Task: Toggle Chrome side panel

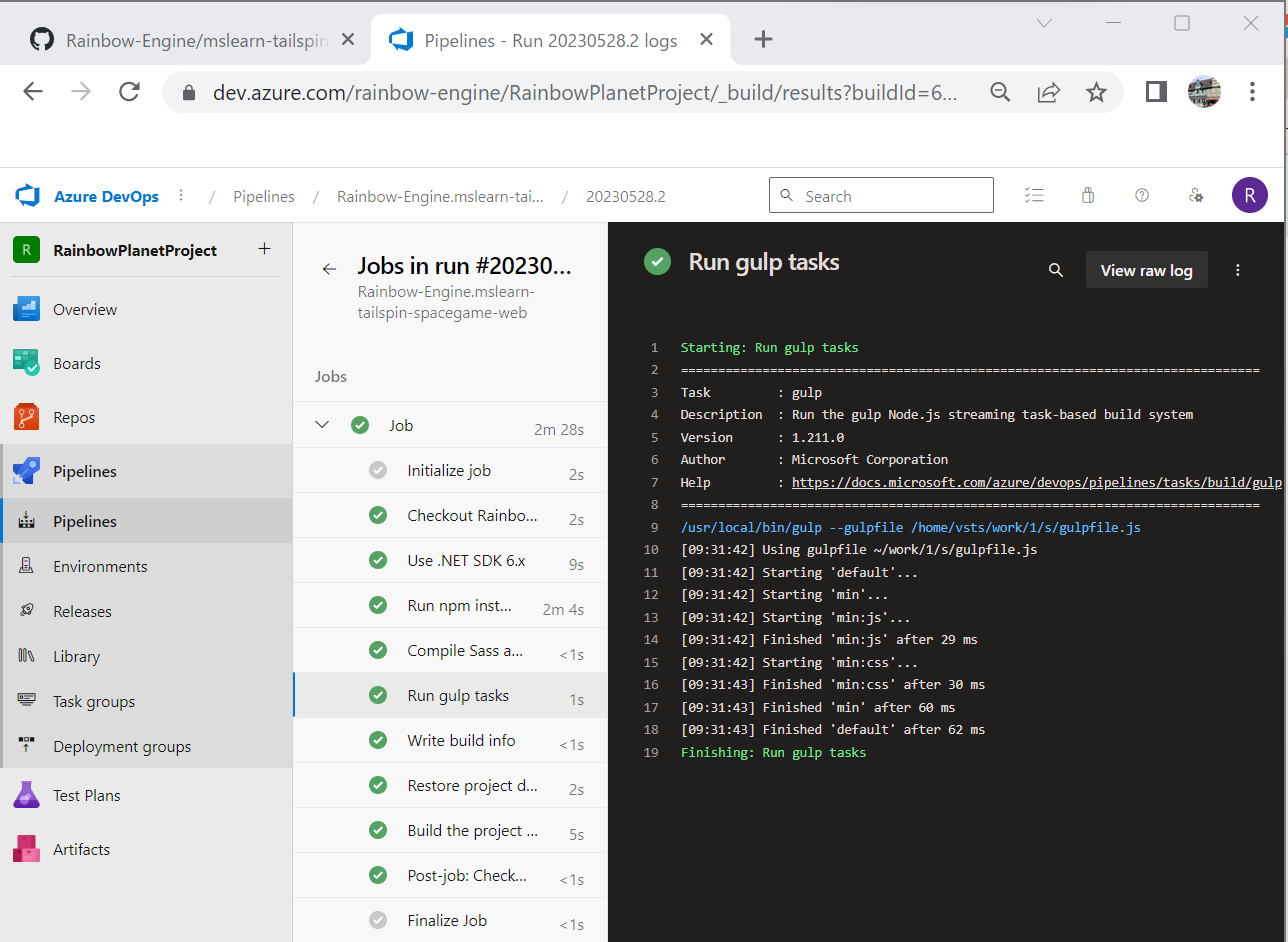Action: point(1156,92)
